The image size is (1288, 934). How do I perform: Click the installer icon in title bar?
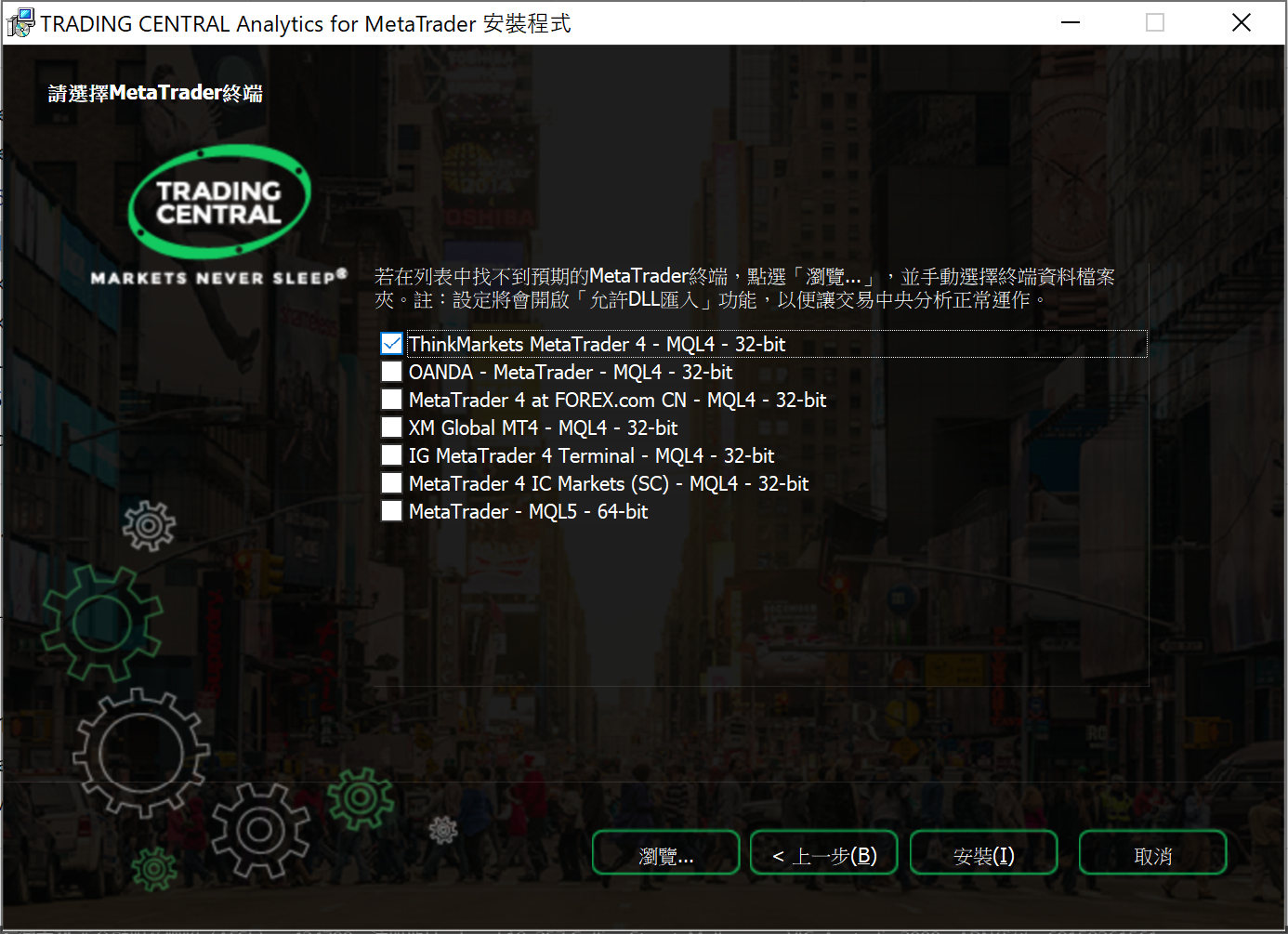pyautogui.click(x=20, y=23)
